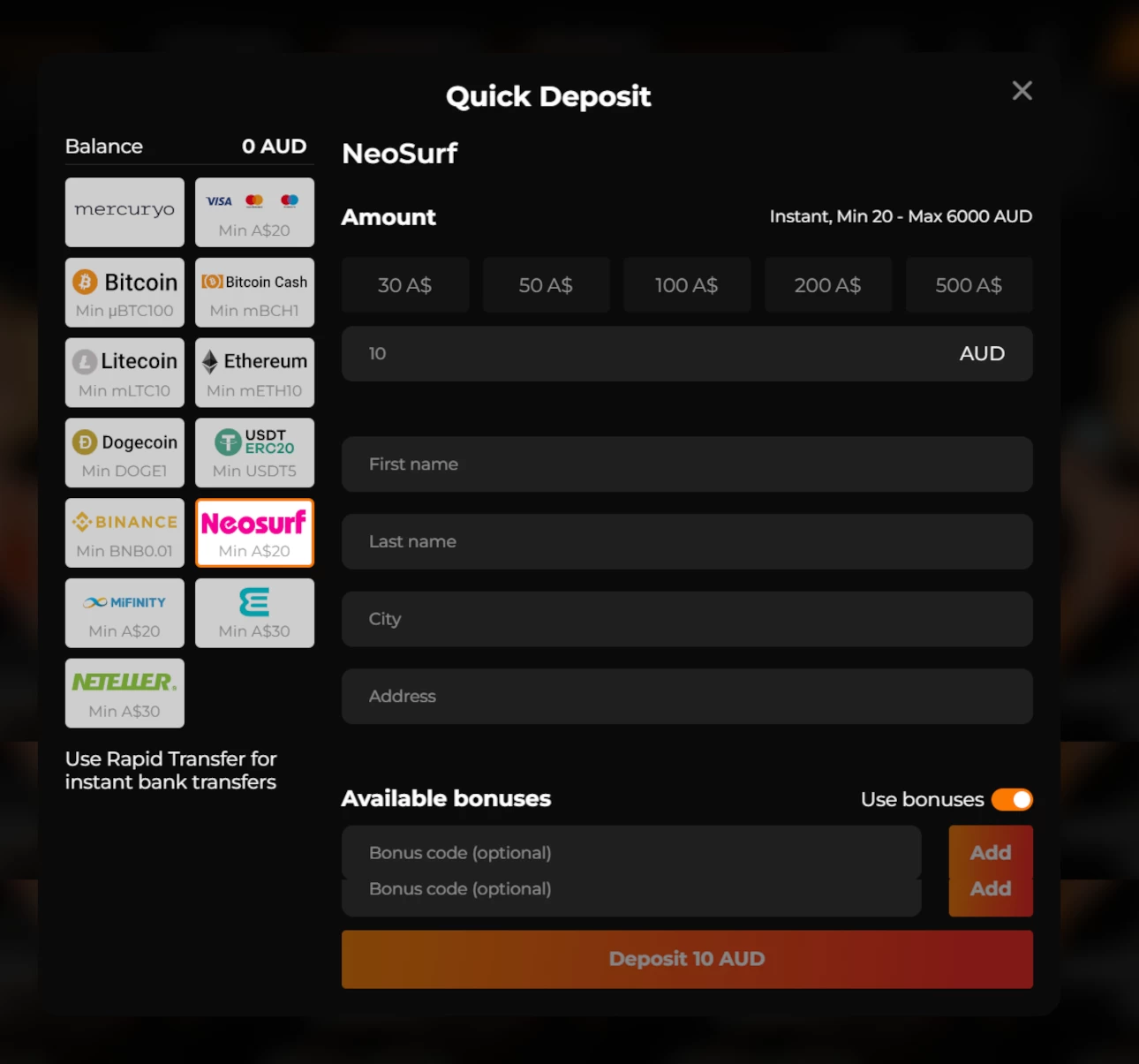Click the Available bonuses heading

[x=446, y=799]
